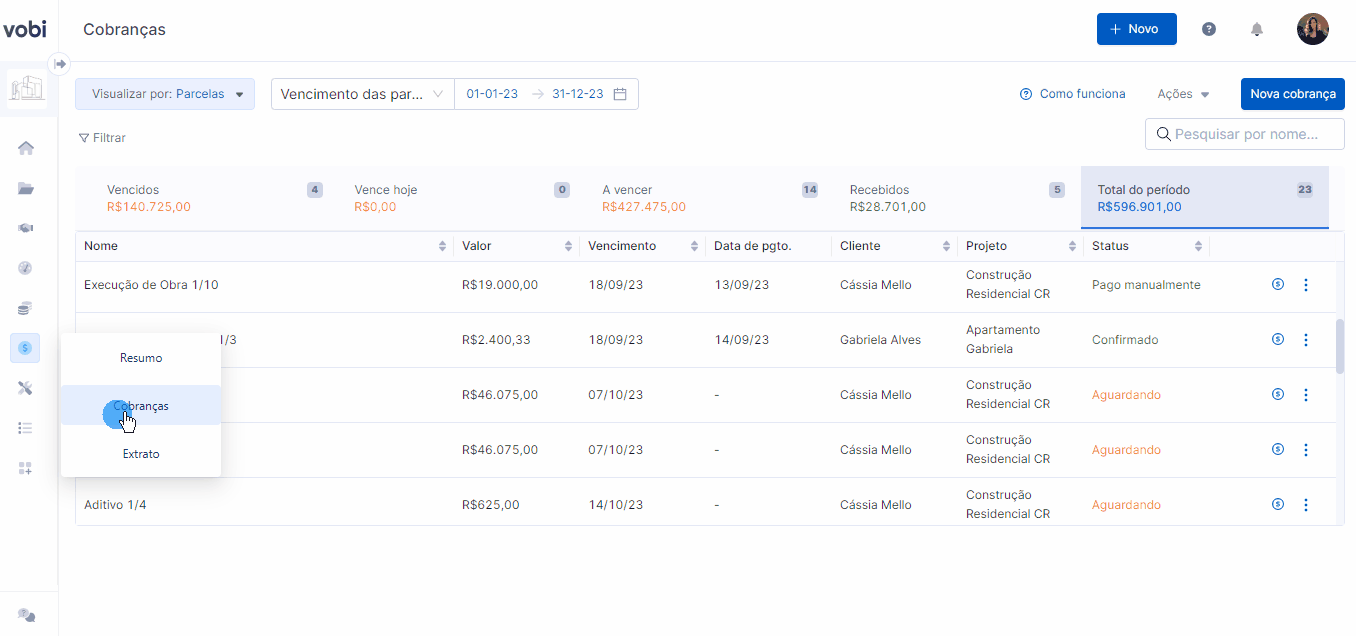Screen dimensions: 1356x636
Task: Click payment icon in R$2.400,33 row
Action: coord(1277,340)
